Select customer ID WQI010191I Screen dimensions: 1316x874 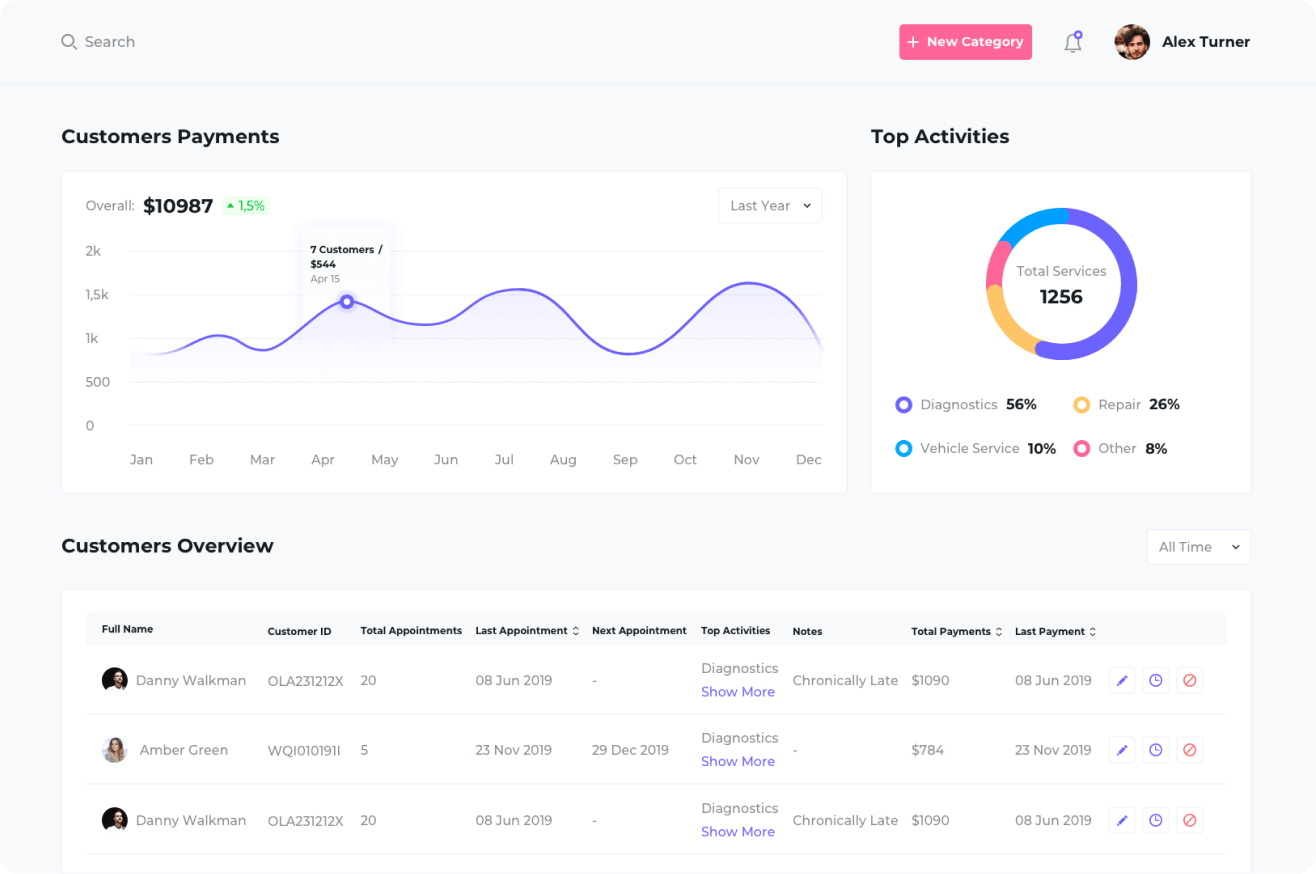coord(304,750)
